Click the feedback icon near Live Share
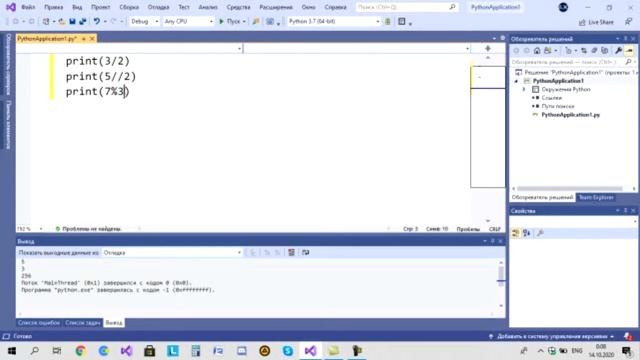Image resolution: width=640 pixels, height=360 pixels. click(629, 22)
